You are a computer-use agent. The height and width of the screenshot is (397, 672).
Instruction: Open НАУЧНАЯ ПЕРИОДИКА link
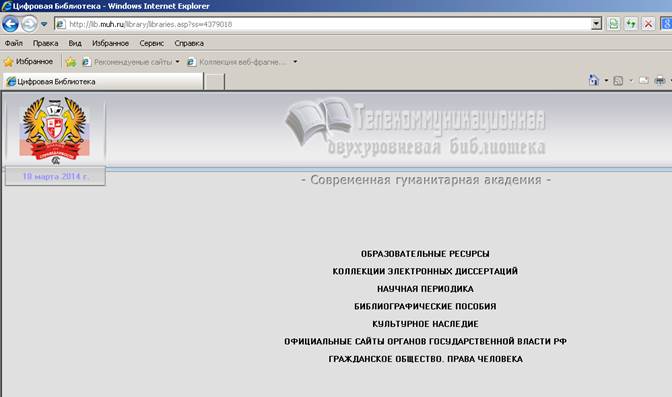click(425, 289)
